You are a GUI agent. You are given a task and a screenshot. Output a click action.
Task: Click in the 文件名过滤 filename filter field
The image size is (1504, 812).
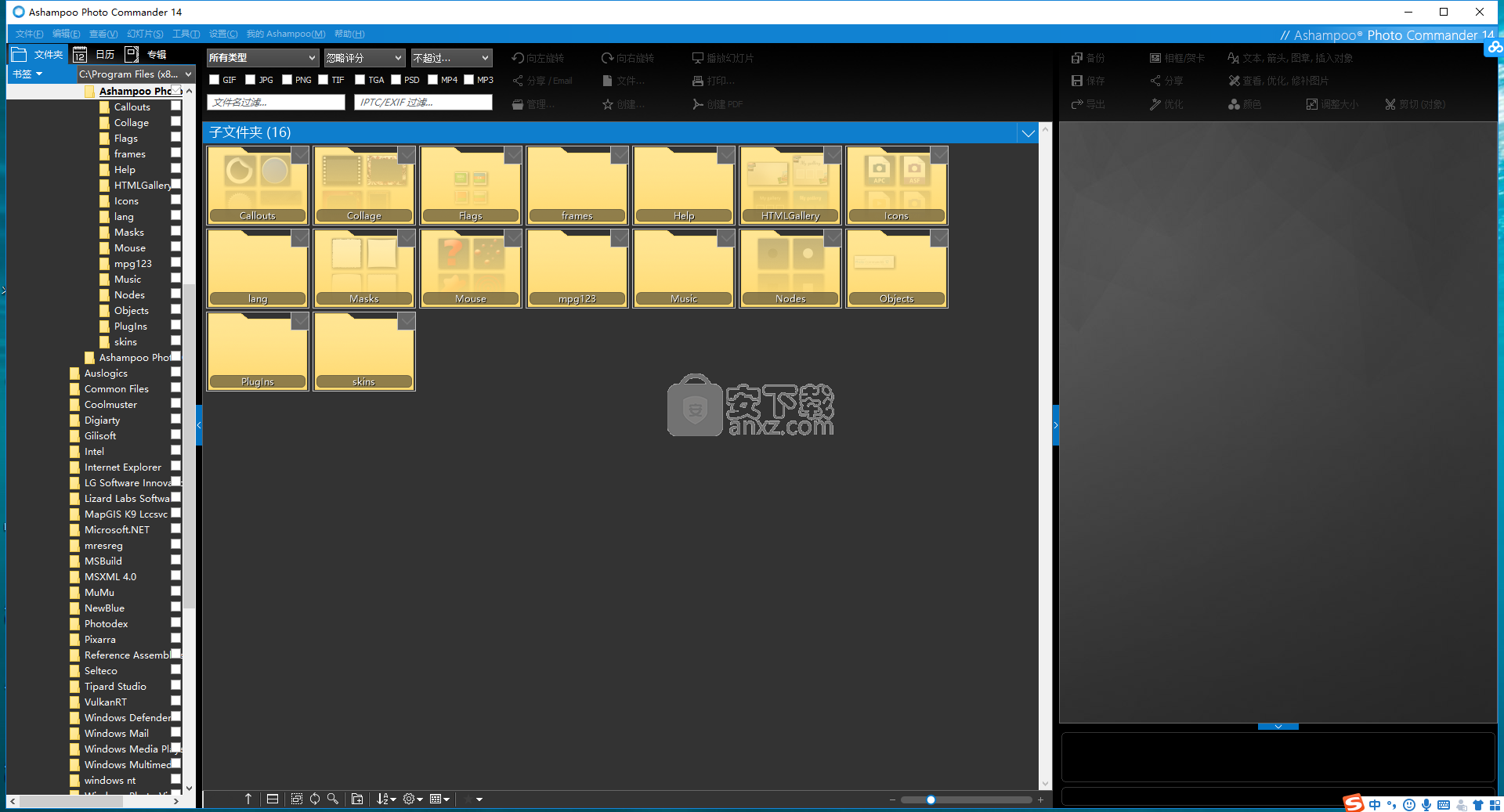[x=276, y=103]
